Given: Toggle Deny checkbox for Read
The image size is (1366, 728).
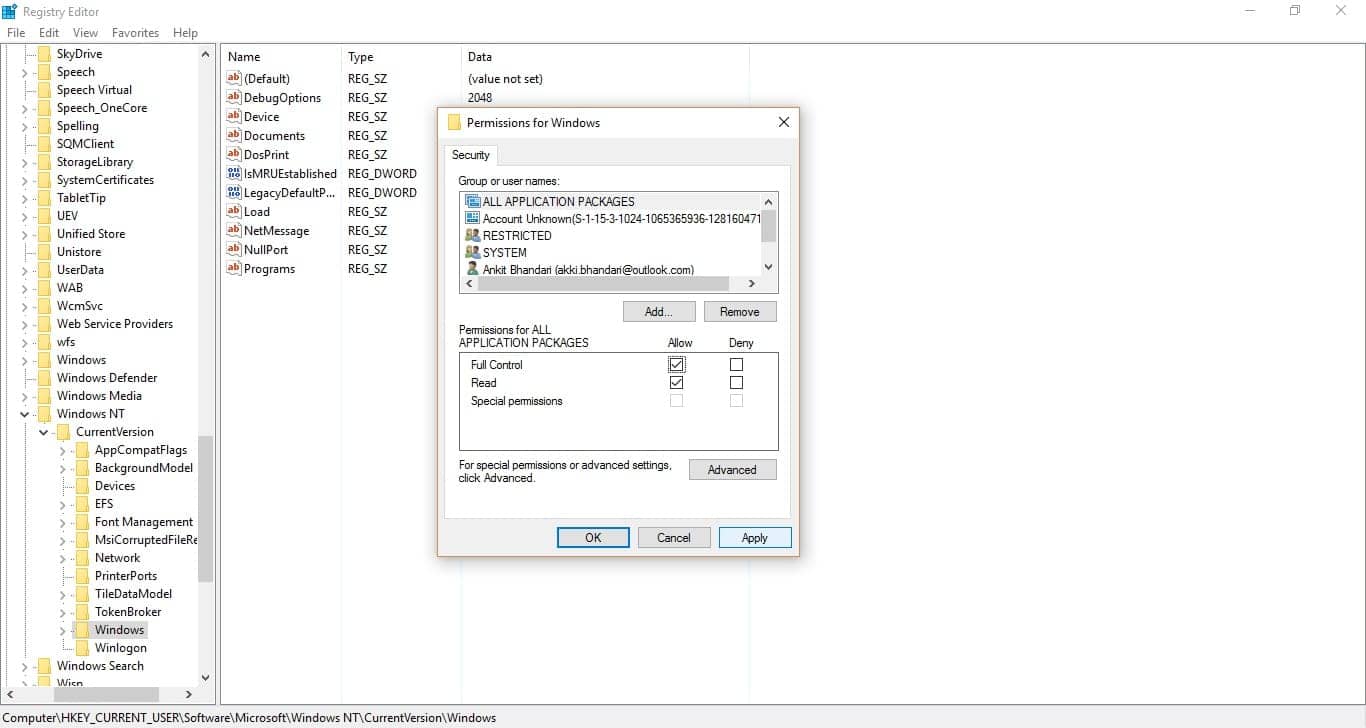Looking at the screenshot, I should click(737, 383).
